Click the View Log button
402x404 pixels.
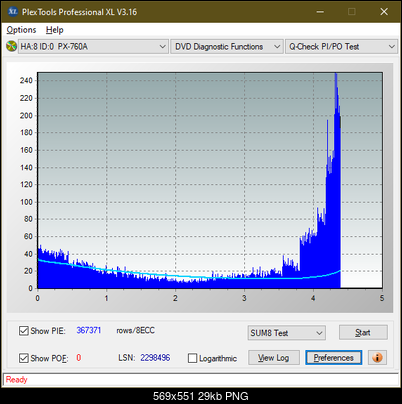click(274, 358)
